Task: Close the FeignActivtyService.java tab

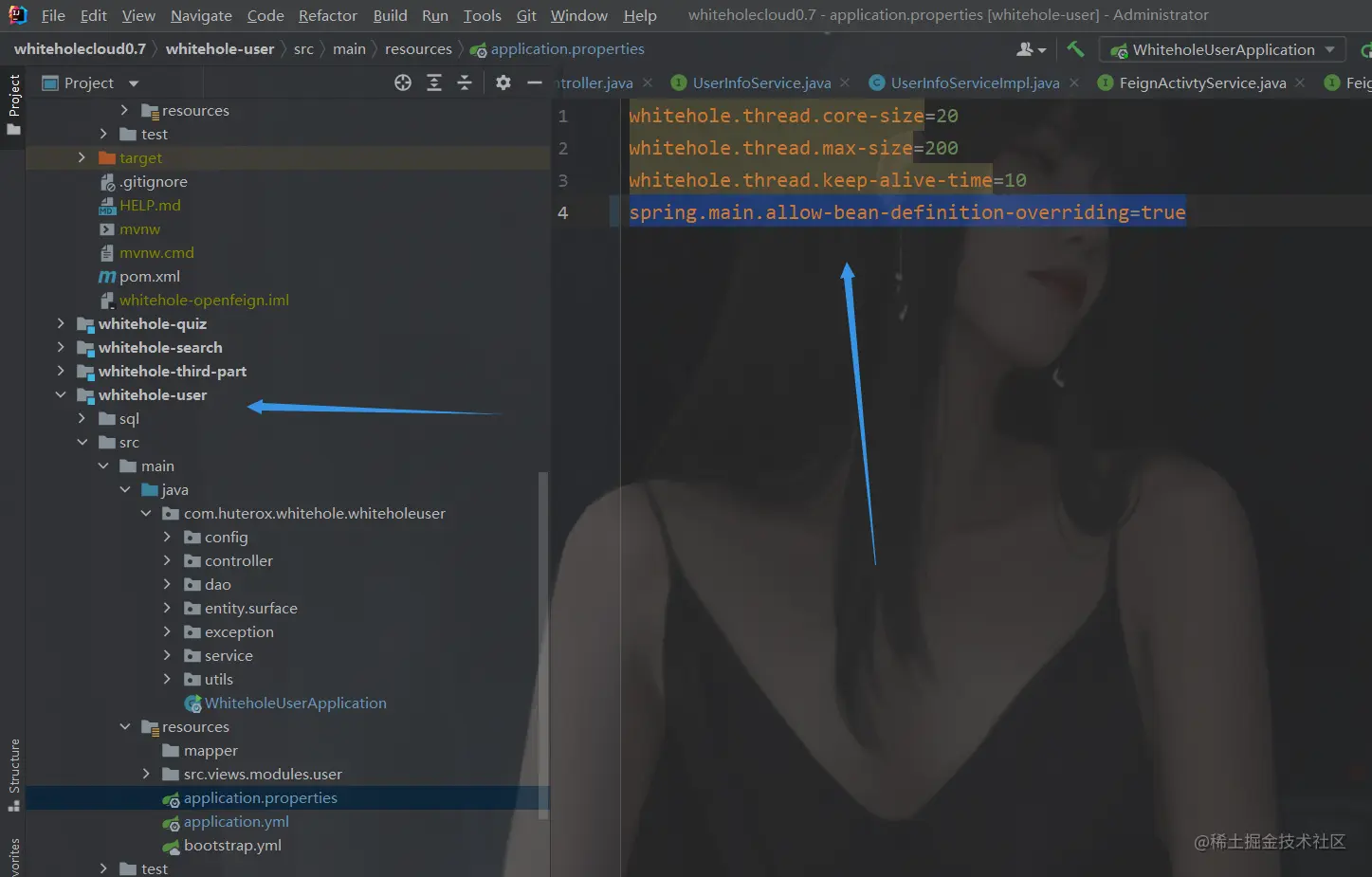Action: [1300, 82]
